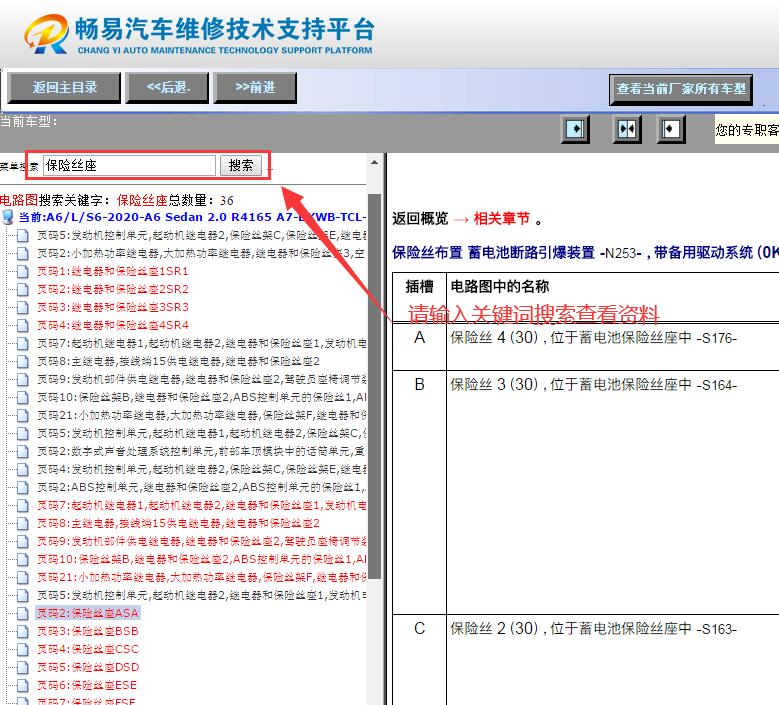The width and height of the screenshot is (779, 705).
Task: Select root node 当前:A6/L/S6-2020-A6 Sedan 2.0
Action: (192, 217)
